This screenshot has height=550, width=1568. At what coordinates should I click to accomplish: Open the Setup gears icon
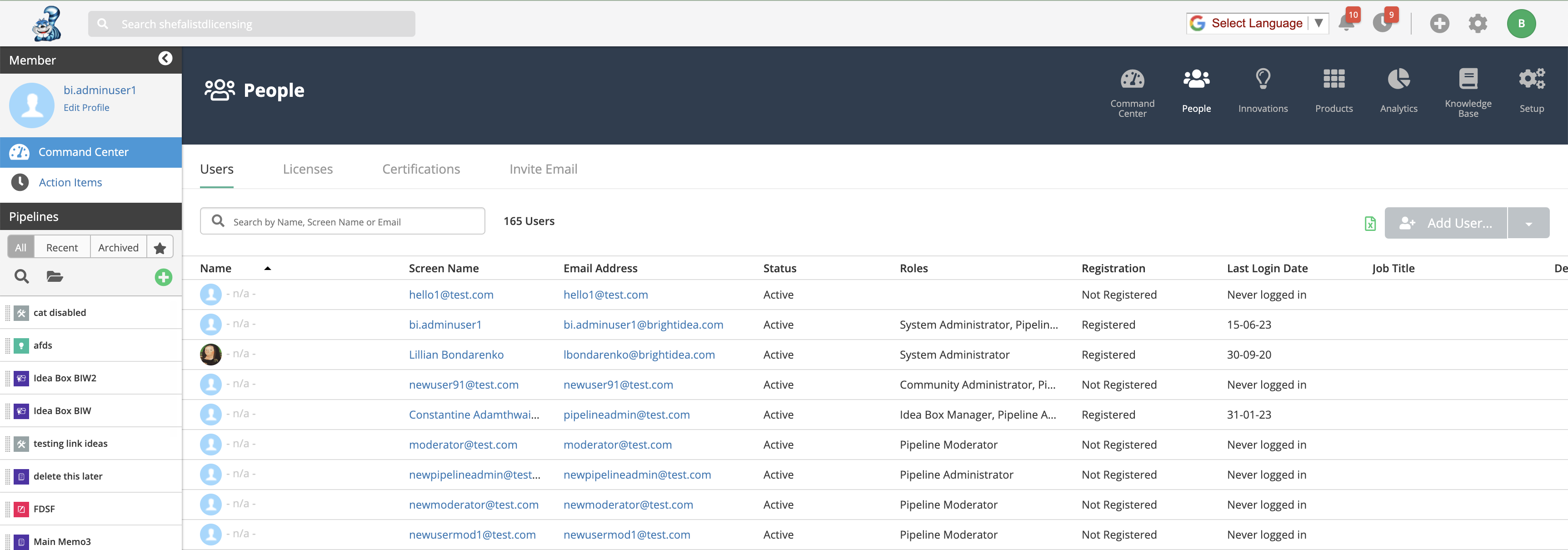1532,79
